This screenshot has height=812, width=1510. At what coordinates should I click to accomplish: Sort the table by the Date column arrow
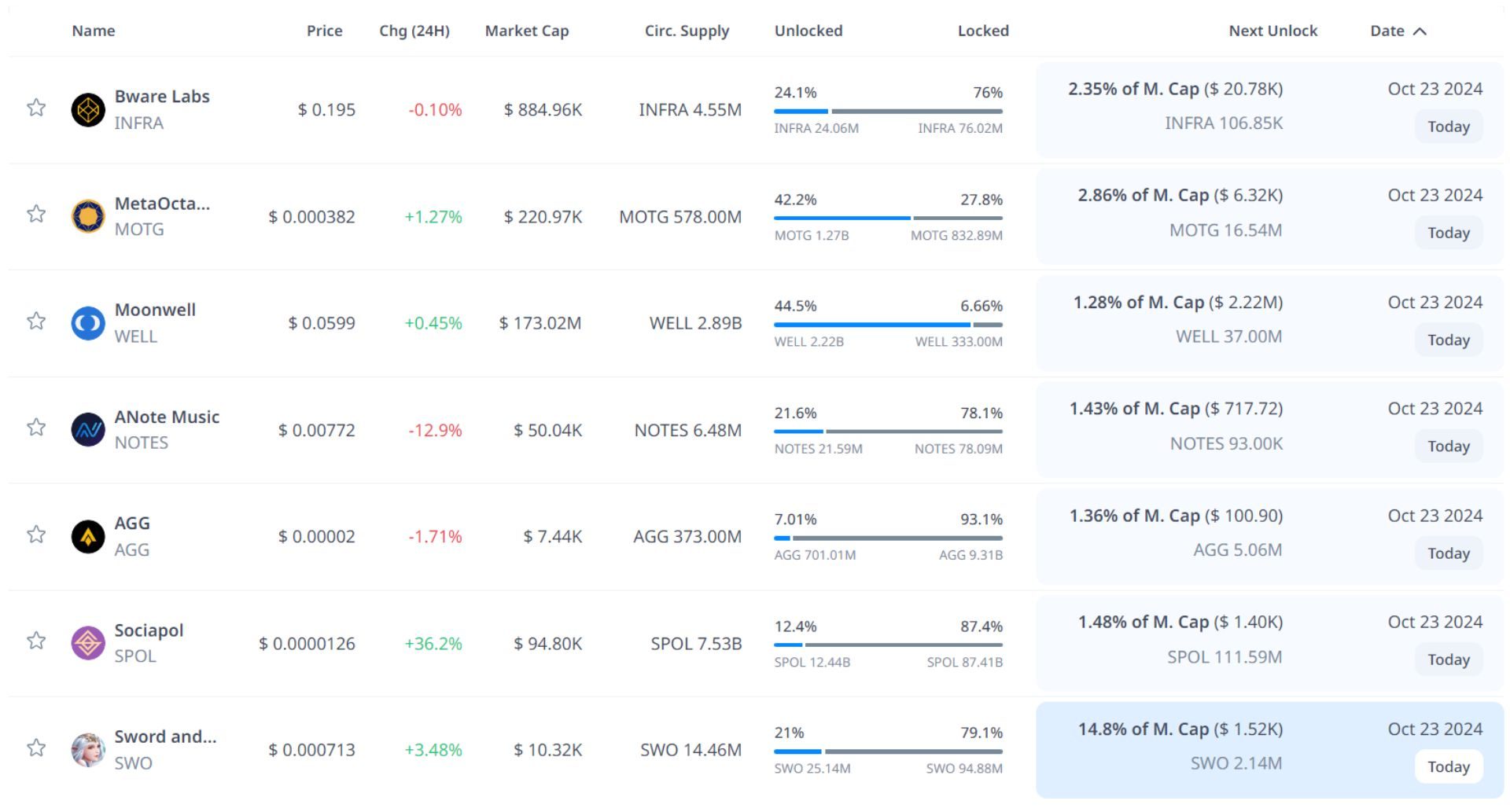click(1420, 31)
